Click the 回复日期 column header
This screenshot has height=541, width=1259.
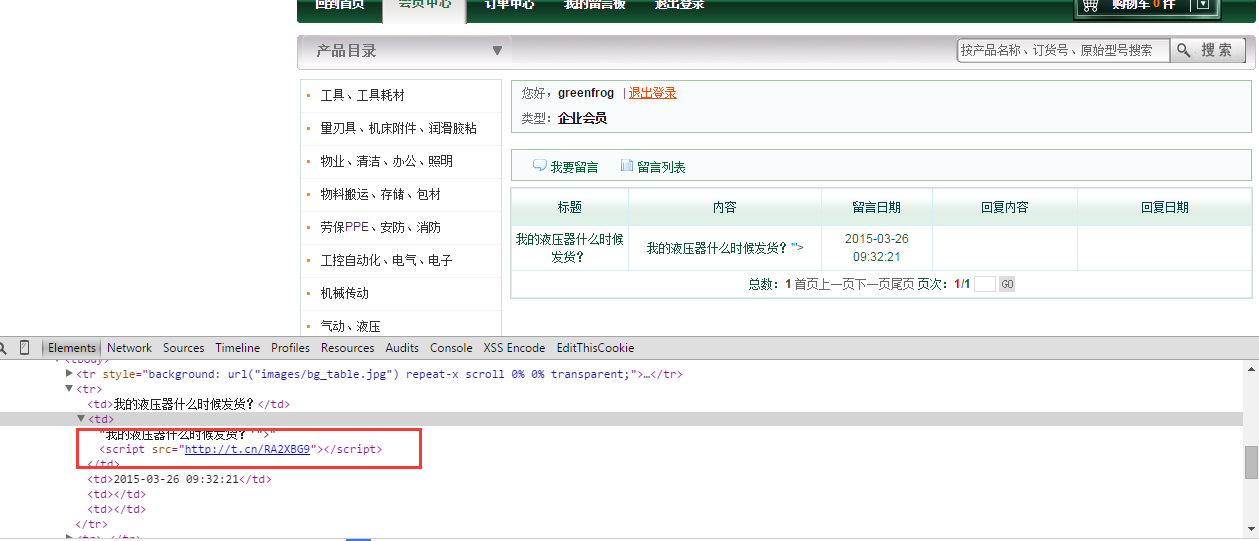pyautogui.click(x=1165, y=207)
